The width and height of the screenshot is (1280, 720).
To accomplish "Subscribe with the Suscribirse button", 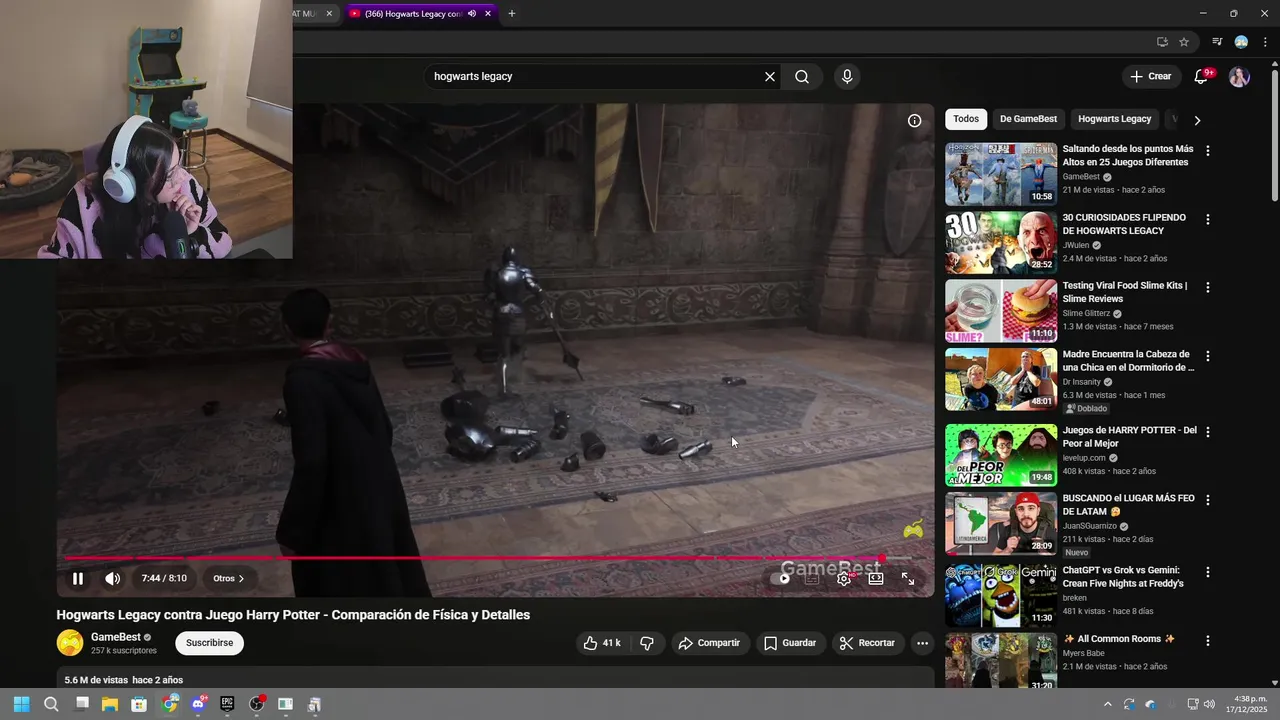I will (x=209, y=643).
